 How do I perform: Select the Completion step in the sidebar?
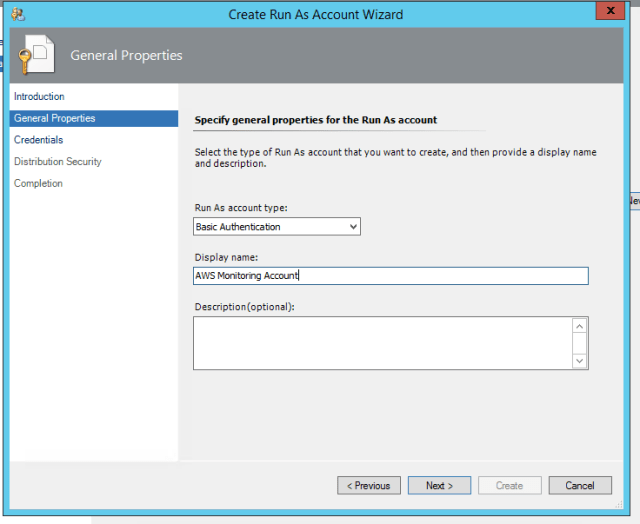pyautogui.click(x=38, y=184)
